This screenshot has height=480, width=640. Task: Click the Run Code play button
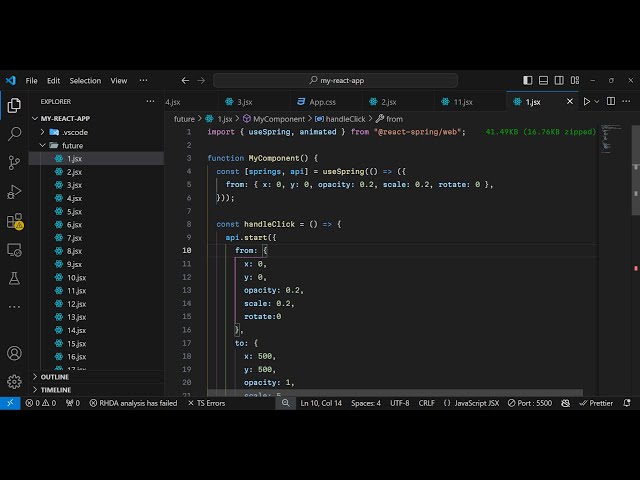(587, 101)
